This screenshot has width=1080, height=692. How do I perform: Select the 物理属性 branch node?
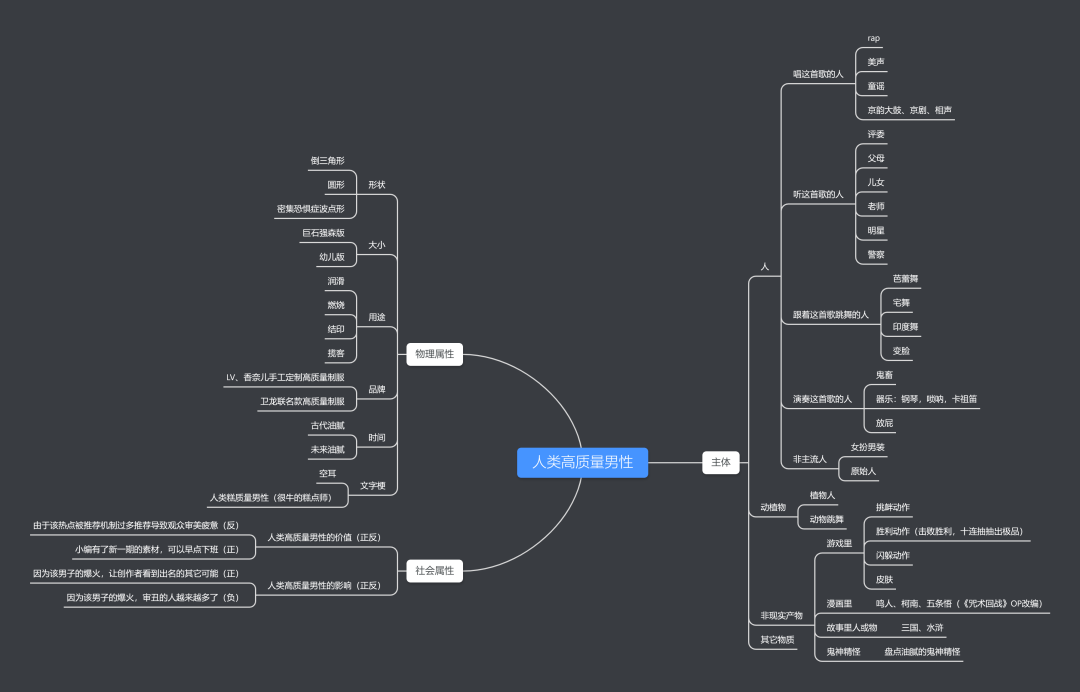tap(435, 354)
